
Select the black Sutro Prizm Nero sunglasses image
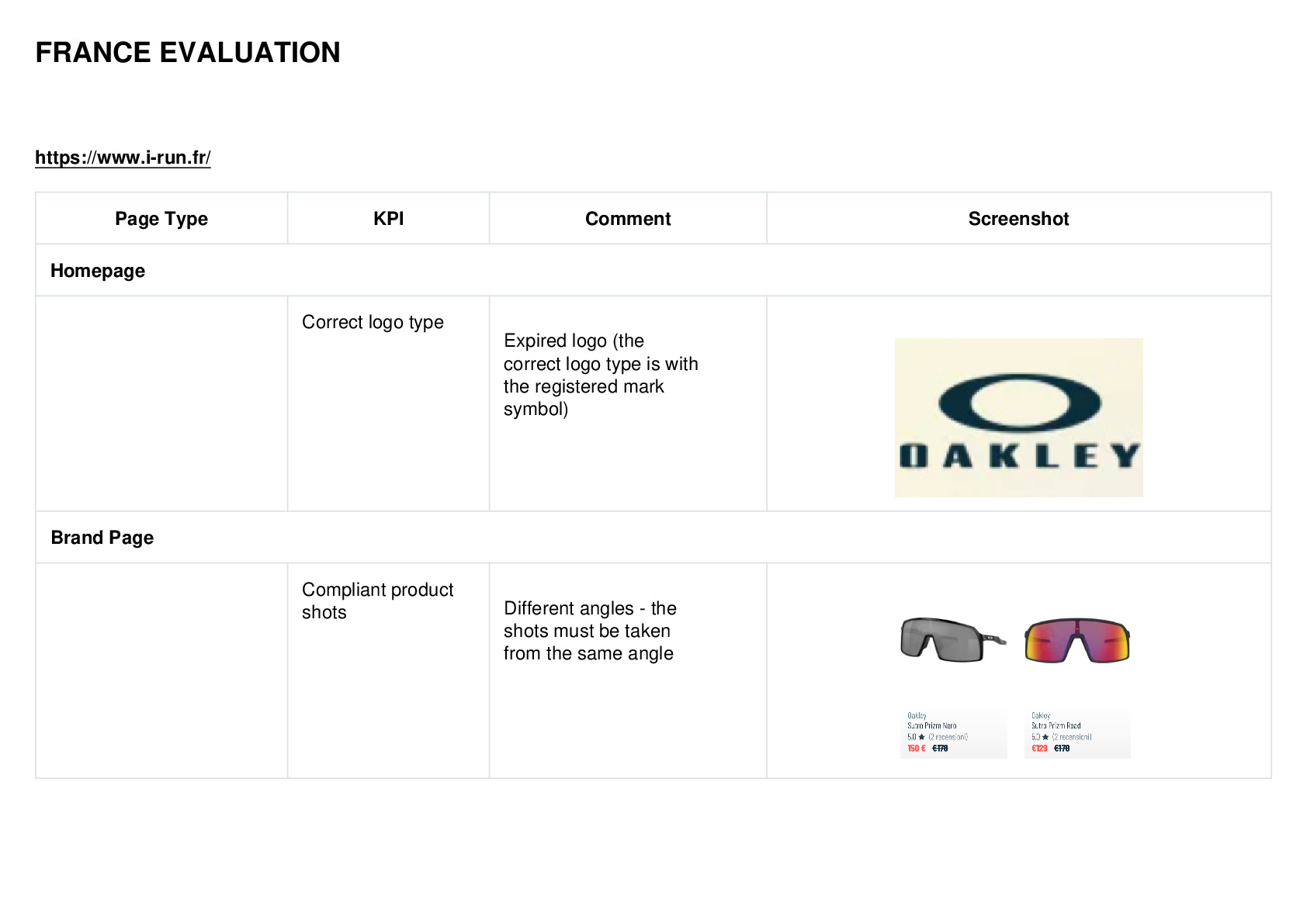[953, 640]
